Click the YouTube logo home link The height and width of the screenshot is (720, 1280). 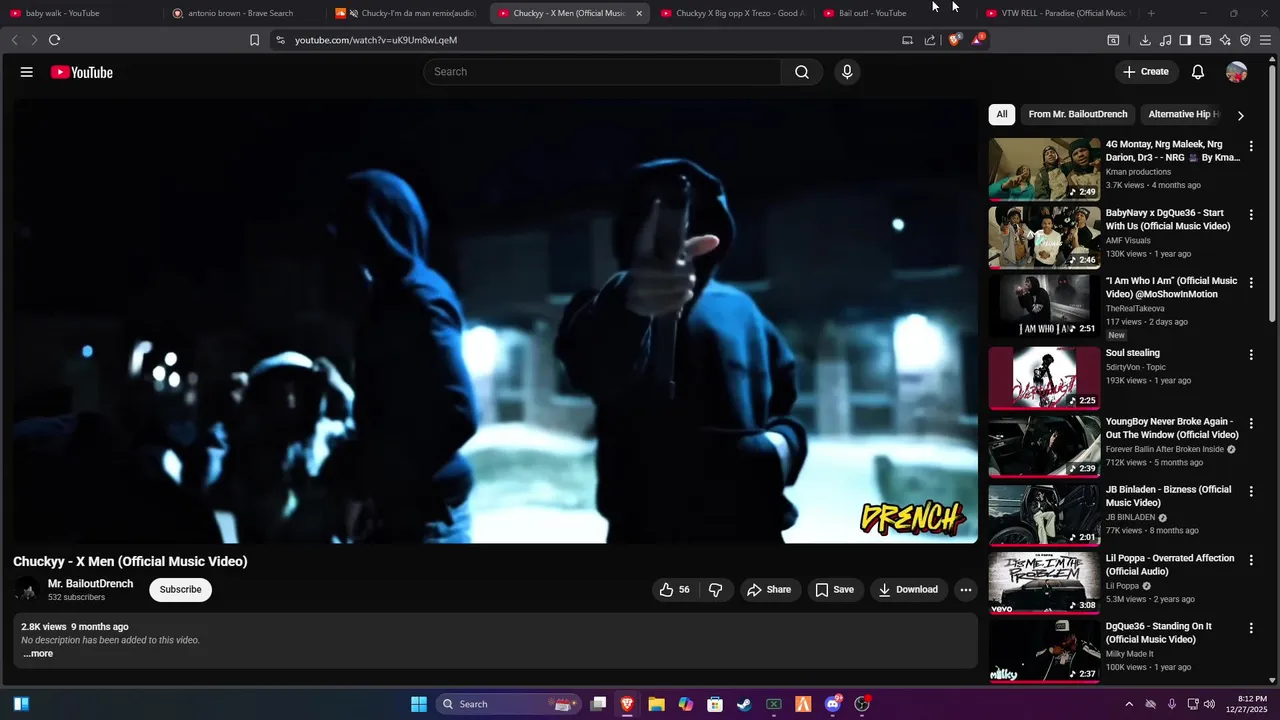pos(82,72)
